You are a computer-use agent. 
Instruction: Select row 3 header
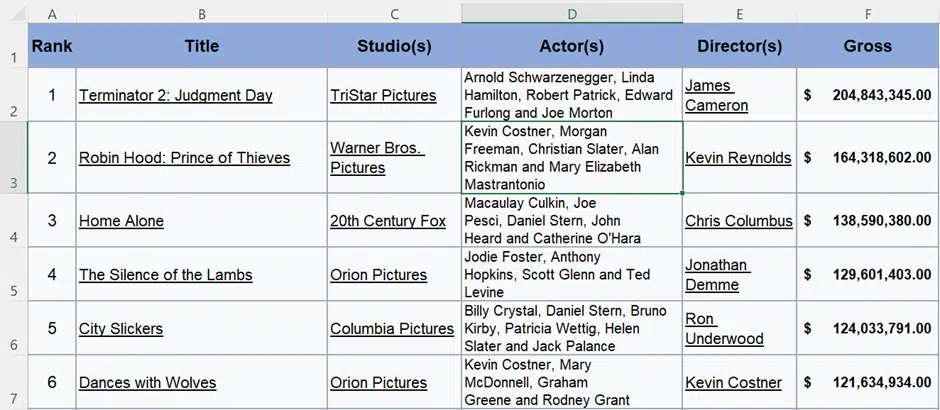pos(13,157)
